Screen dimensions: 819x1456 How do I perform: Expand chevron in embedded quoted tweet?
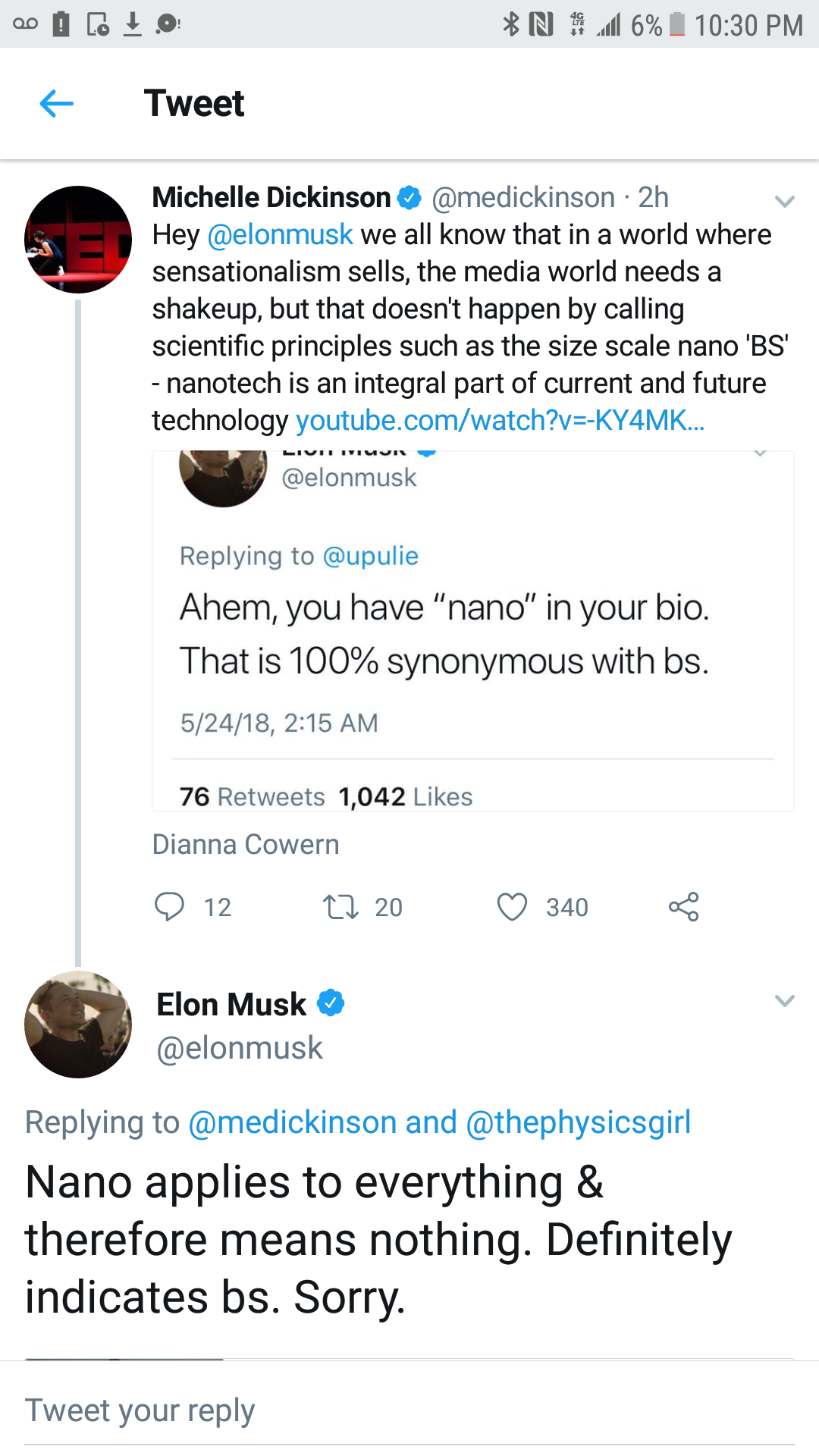point(760,453)
